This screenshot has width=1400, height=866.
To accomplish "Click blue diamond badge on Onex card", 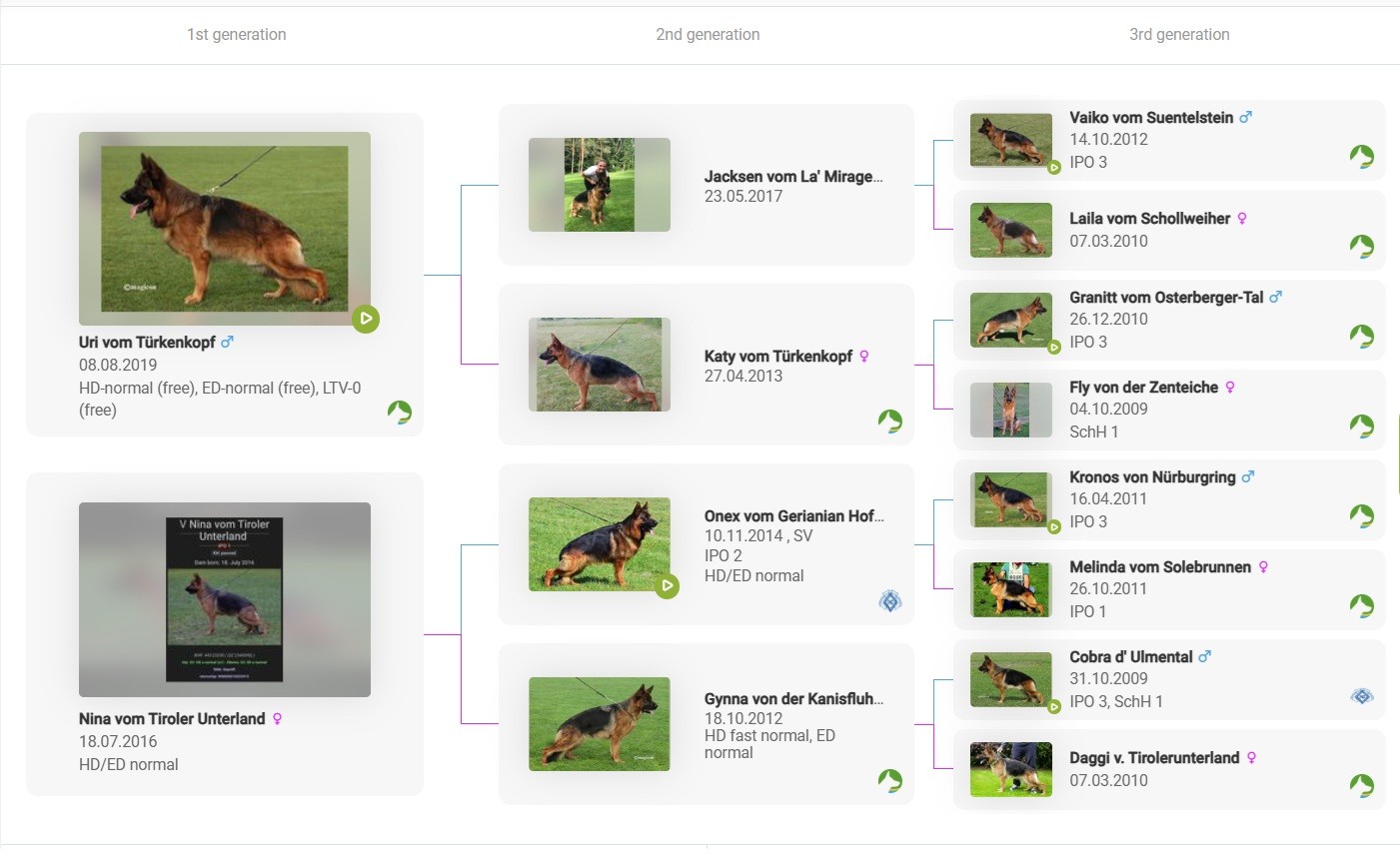I will coord(889,601).
